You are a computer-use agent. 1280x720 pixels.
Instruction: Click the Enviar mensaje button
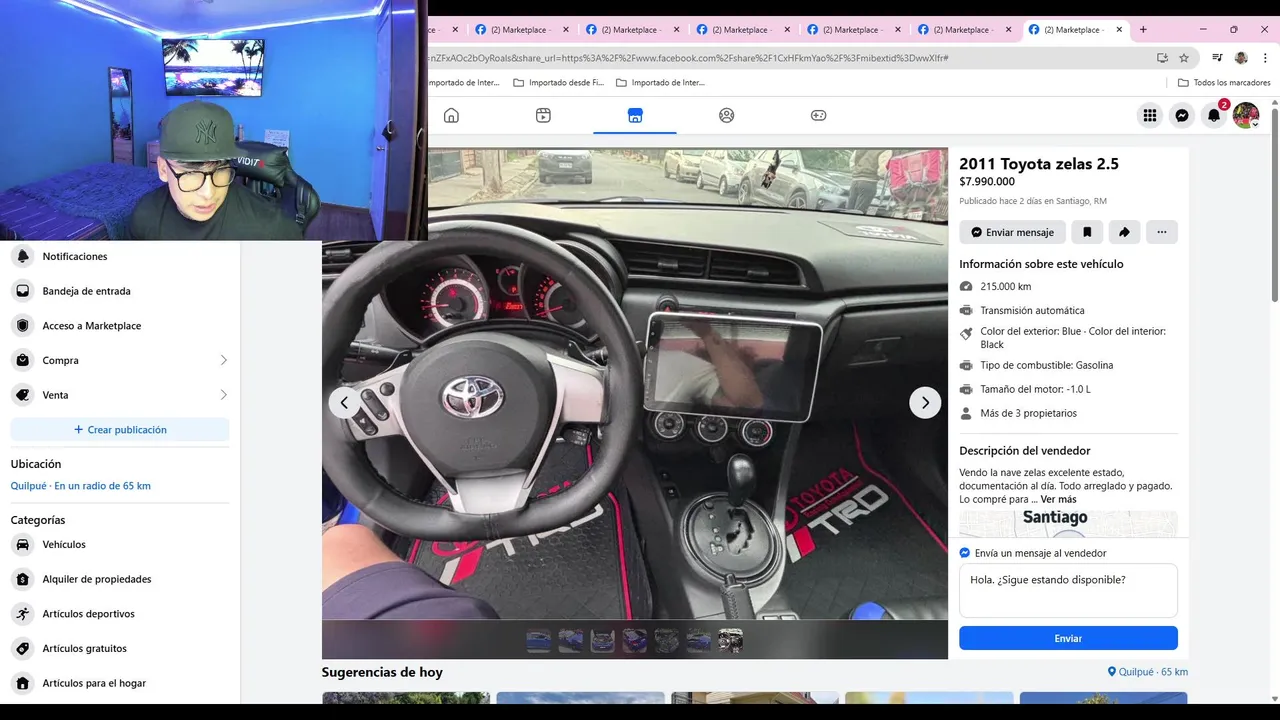tap(1012, 232)
